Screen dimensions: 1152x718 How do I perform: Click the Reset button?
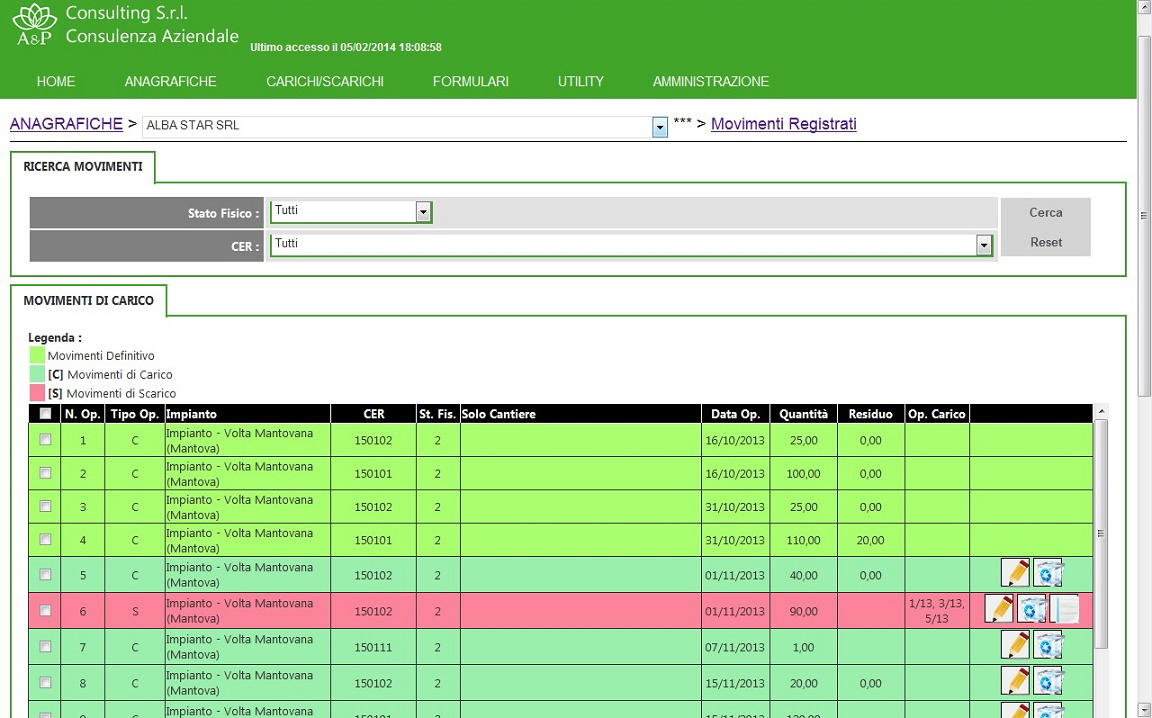1045,242
